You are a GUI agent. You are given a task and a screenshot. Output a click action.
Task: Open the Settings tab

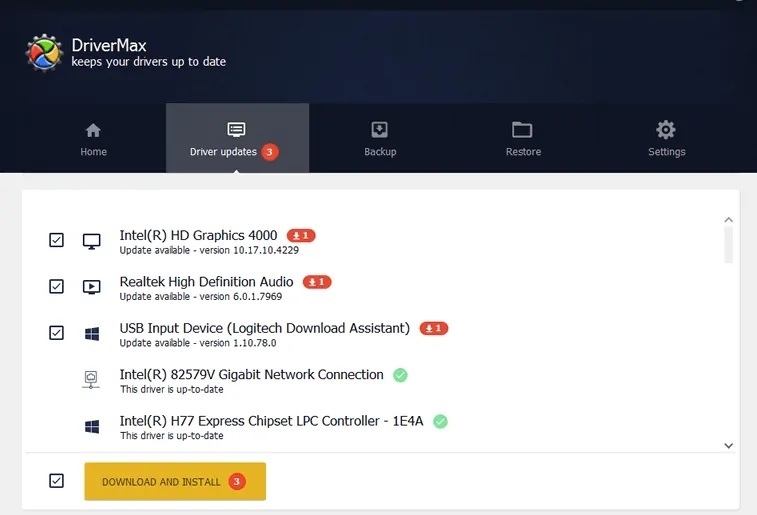[666, 139]
